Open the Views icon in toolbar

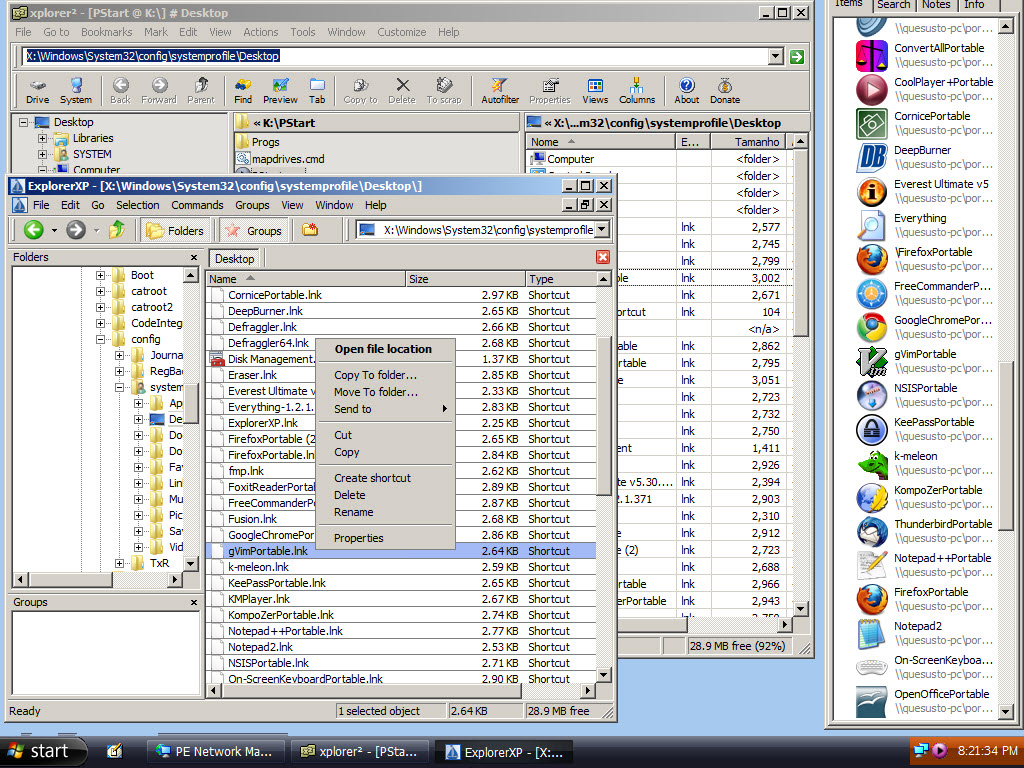pyautogui.click(x=595, y=90)
